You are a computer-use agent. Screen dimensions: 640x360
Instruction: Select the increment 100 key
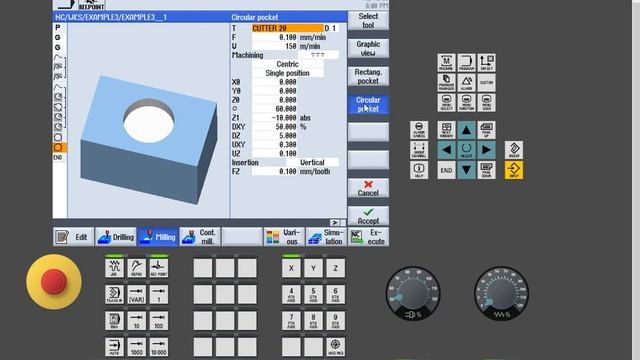pos(159,321)
